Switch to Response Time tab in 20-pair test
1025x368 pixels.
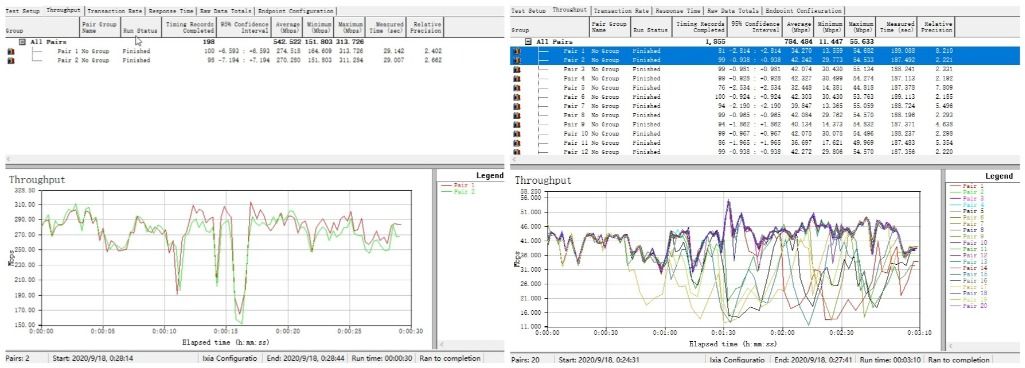tap(677, 11)
